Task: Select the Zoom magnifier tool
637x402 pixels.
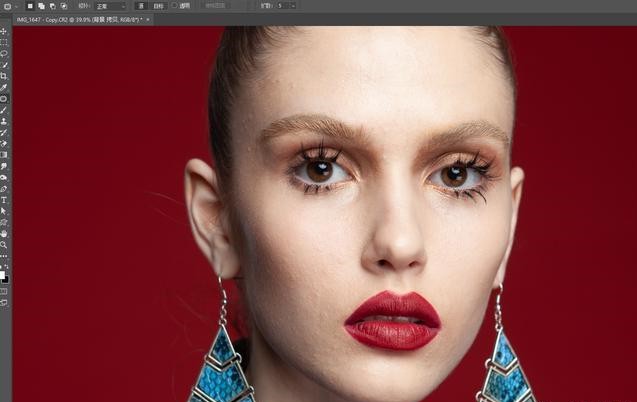Action: pyautogui.click(x=4, y=245)
